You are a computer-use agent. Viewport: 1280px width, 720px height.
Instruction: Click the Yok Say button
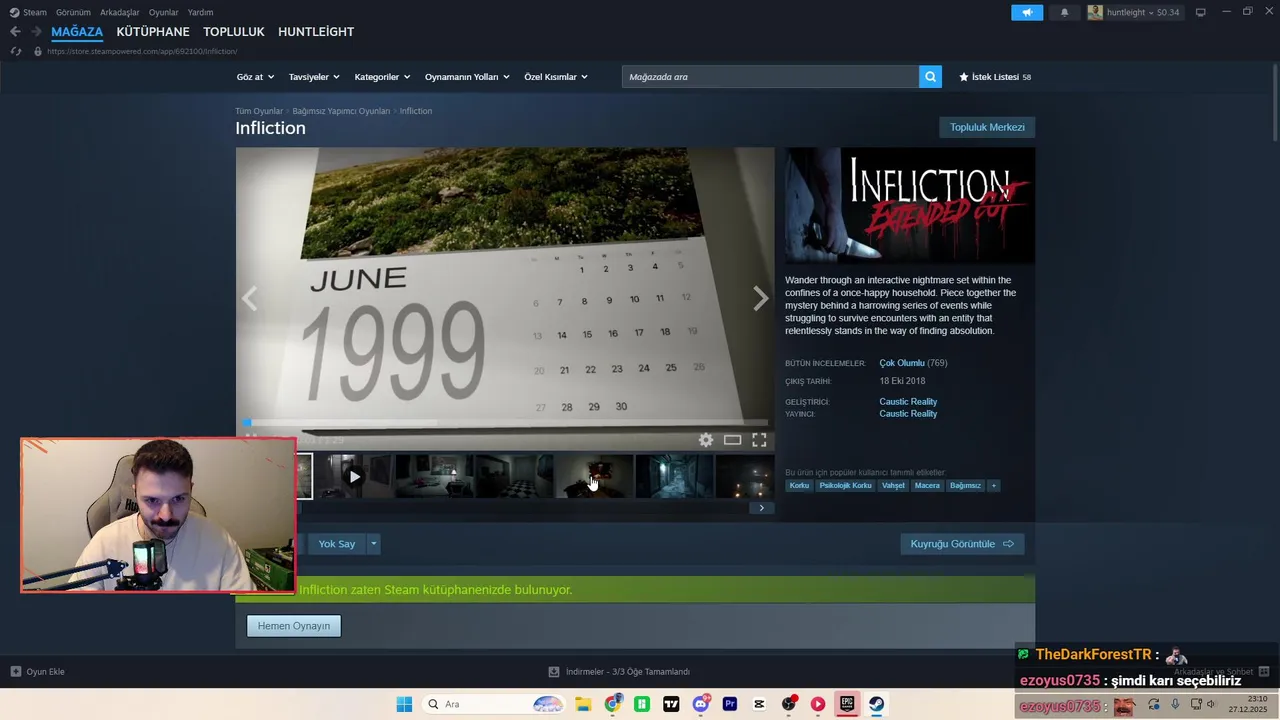coord(337,544)
